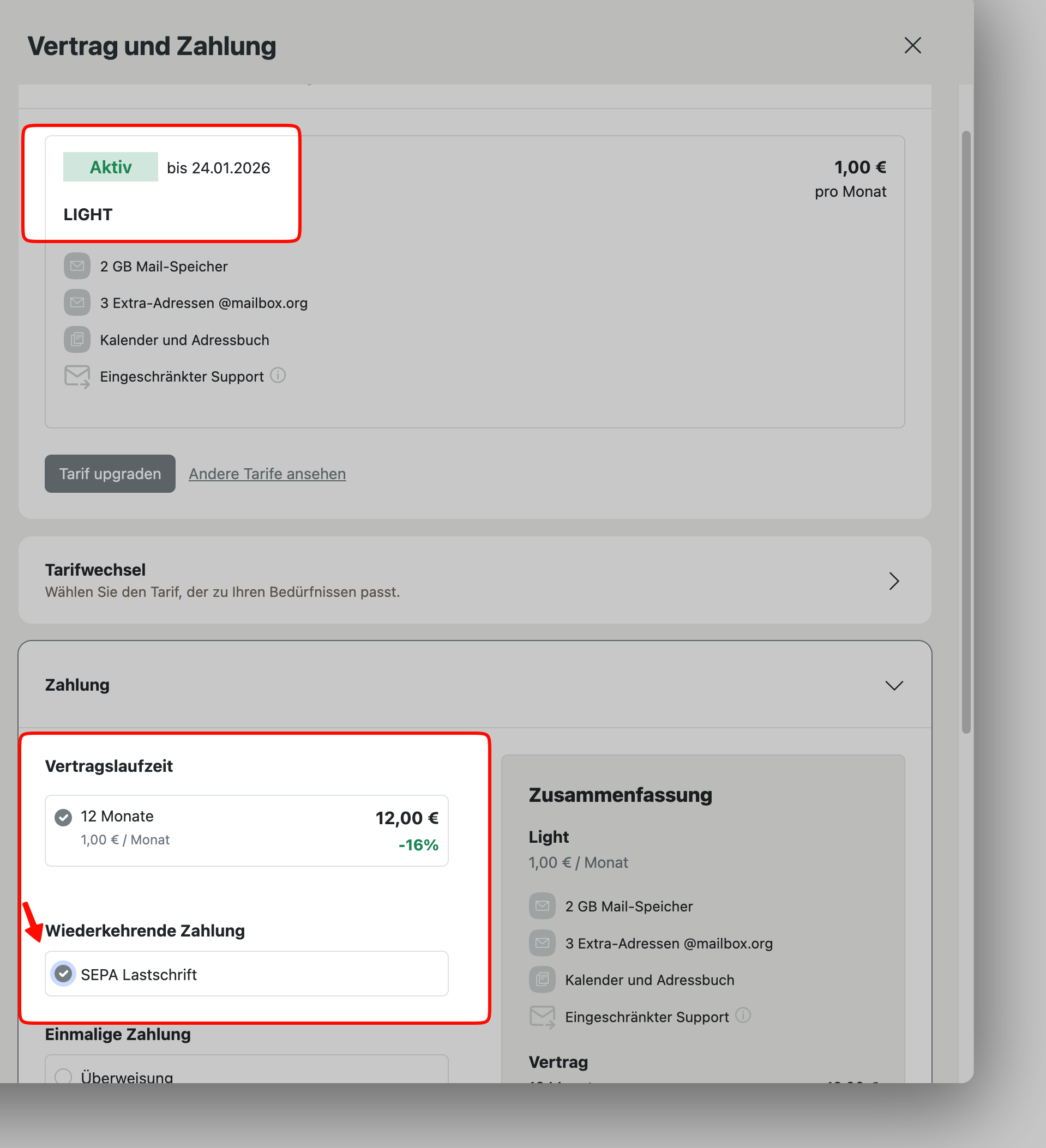Click the 2 GB Mail-Speicher envelope icon in tariff card
This screenshot has height=1148, width=1046.
coord(77,266)
